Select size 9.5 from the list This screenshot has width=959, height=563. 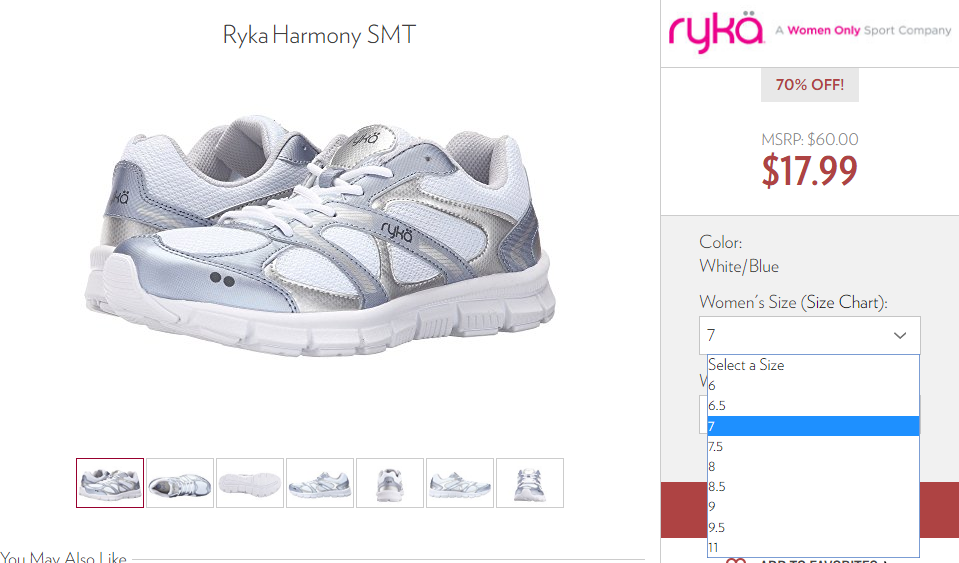click(813, 527)
